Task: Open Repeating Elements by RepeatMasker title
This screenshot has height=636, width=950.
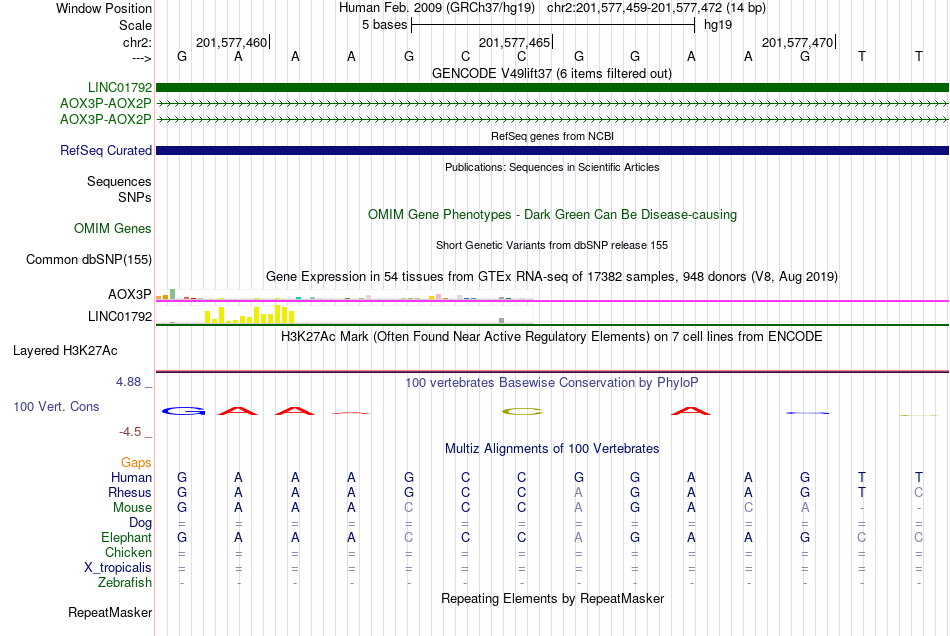Action: [x=552, y=599]
